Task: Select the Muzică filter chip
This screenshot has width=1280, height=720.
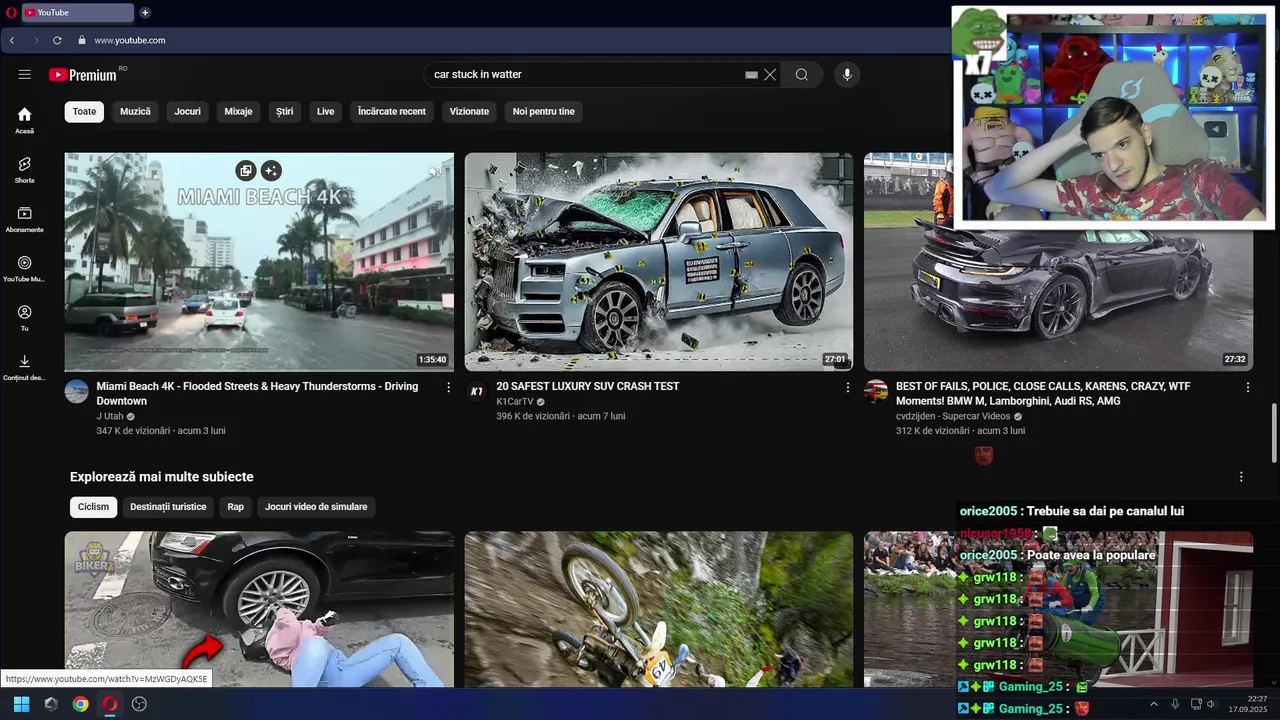Action: point(135,111)
